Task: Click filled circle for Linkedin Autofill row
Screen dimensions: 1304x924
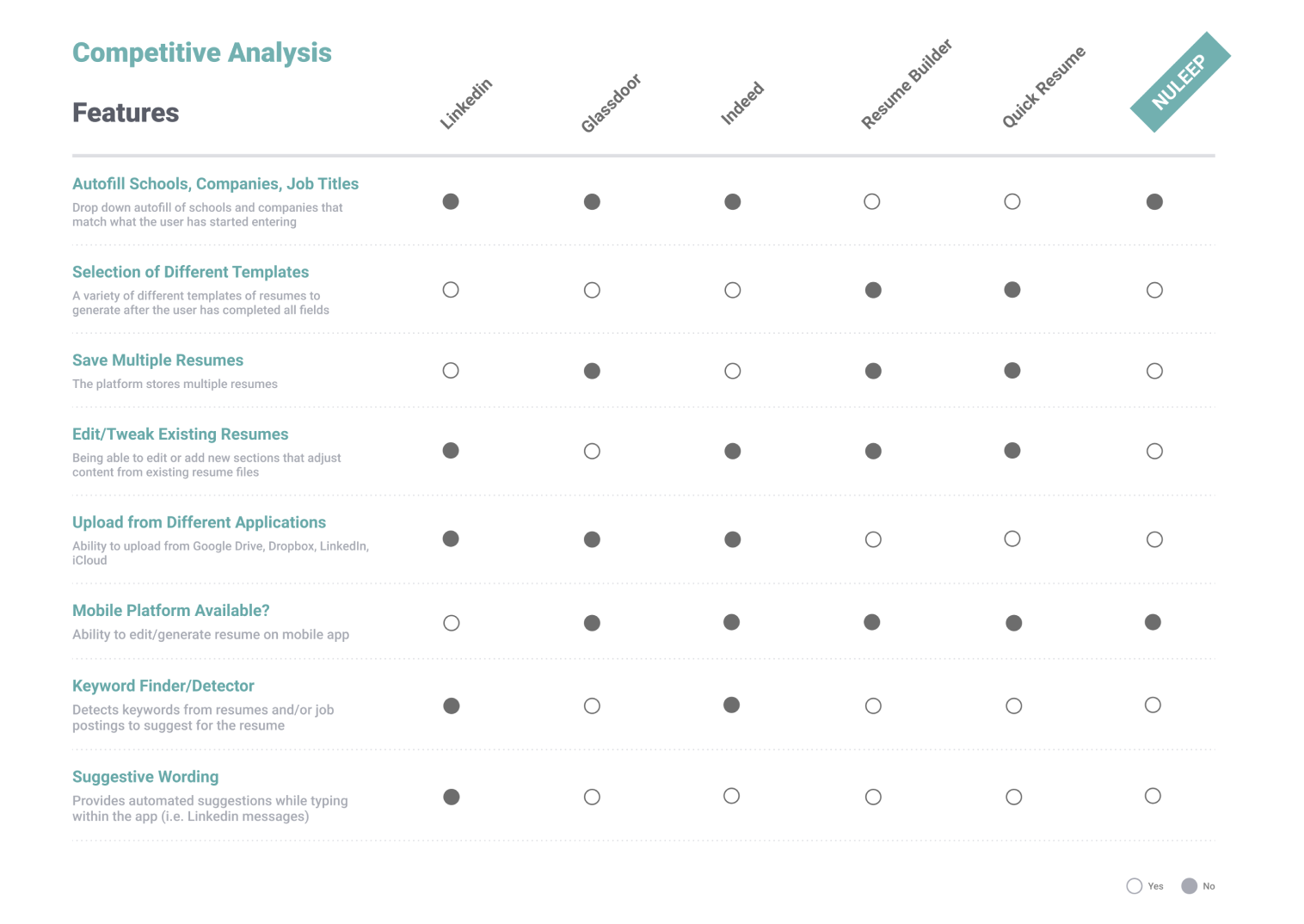Action: pos(451,201)
